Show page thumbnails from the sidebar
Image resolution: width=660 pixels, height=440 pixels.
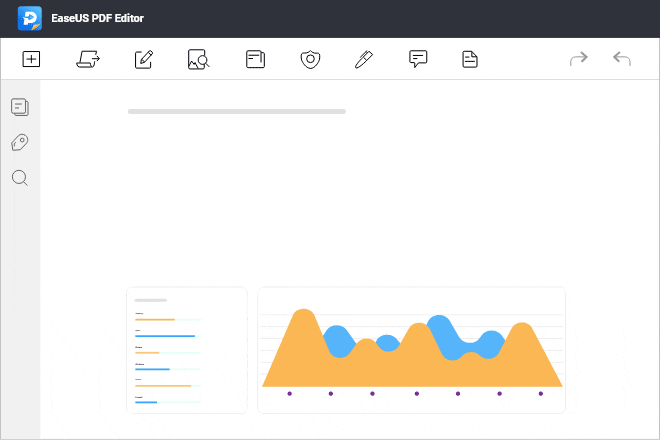pos(19,106)
